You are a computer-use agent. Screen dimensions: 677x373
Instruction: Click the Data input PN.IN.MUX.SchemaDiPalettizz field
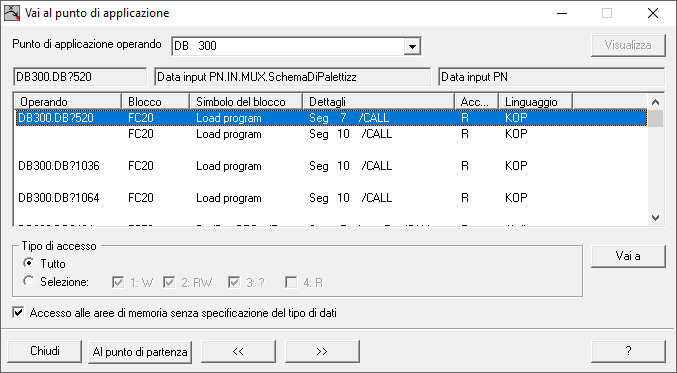pos(292,77)
